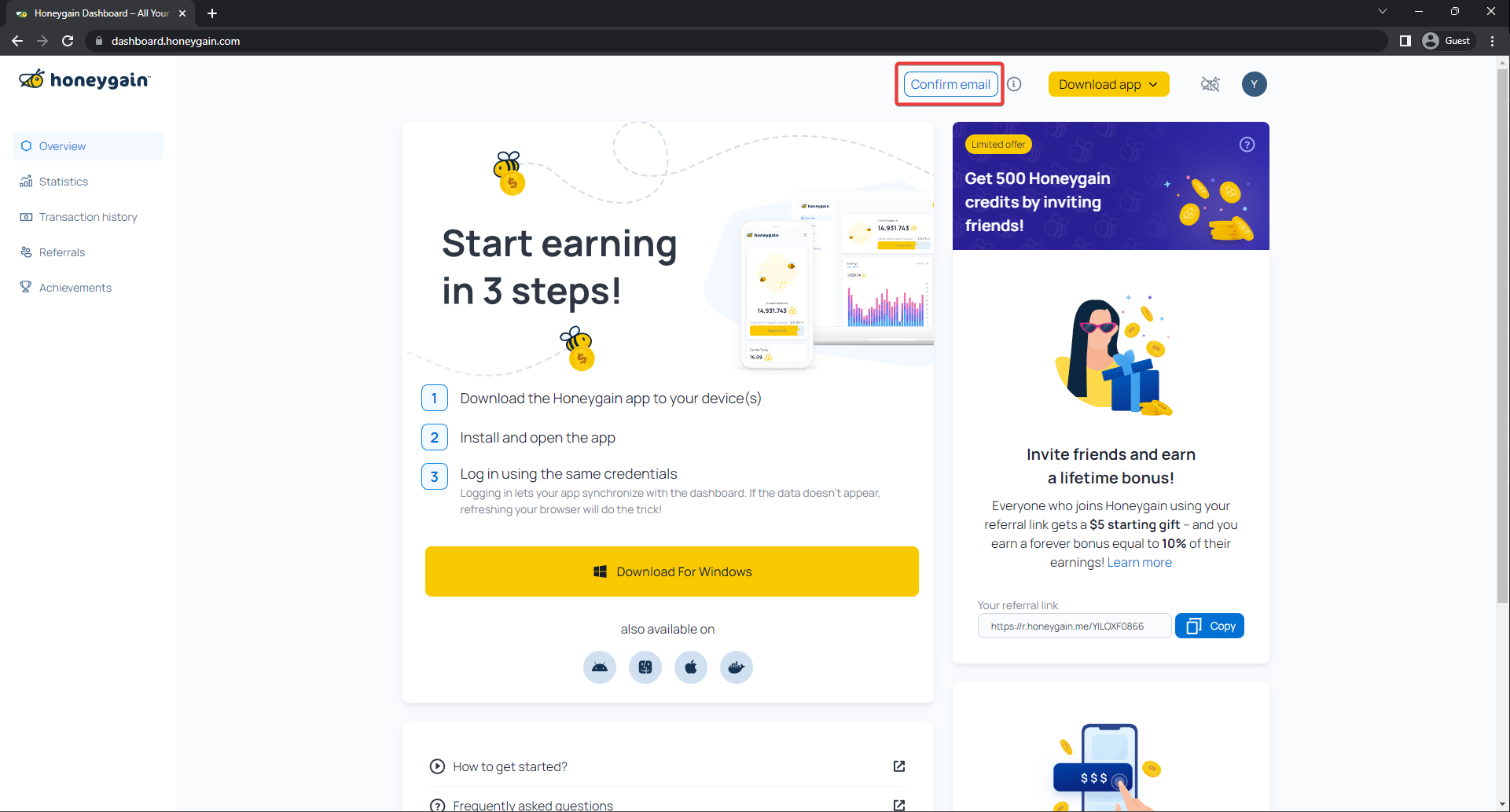Click the Get 500 Honeygain credits banner
The width and height of the screenshot is (1510, 812).
point(1111,186)
